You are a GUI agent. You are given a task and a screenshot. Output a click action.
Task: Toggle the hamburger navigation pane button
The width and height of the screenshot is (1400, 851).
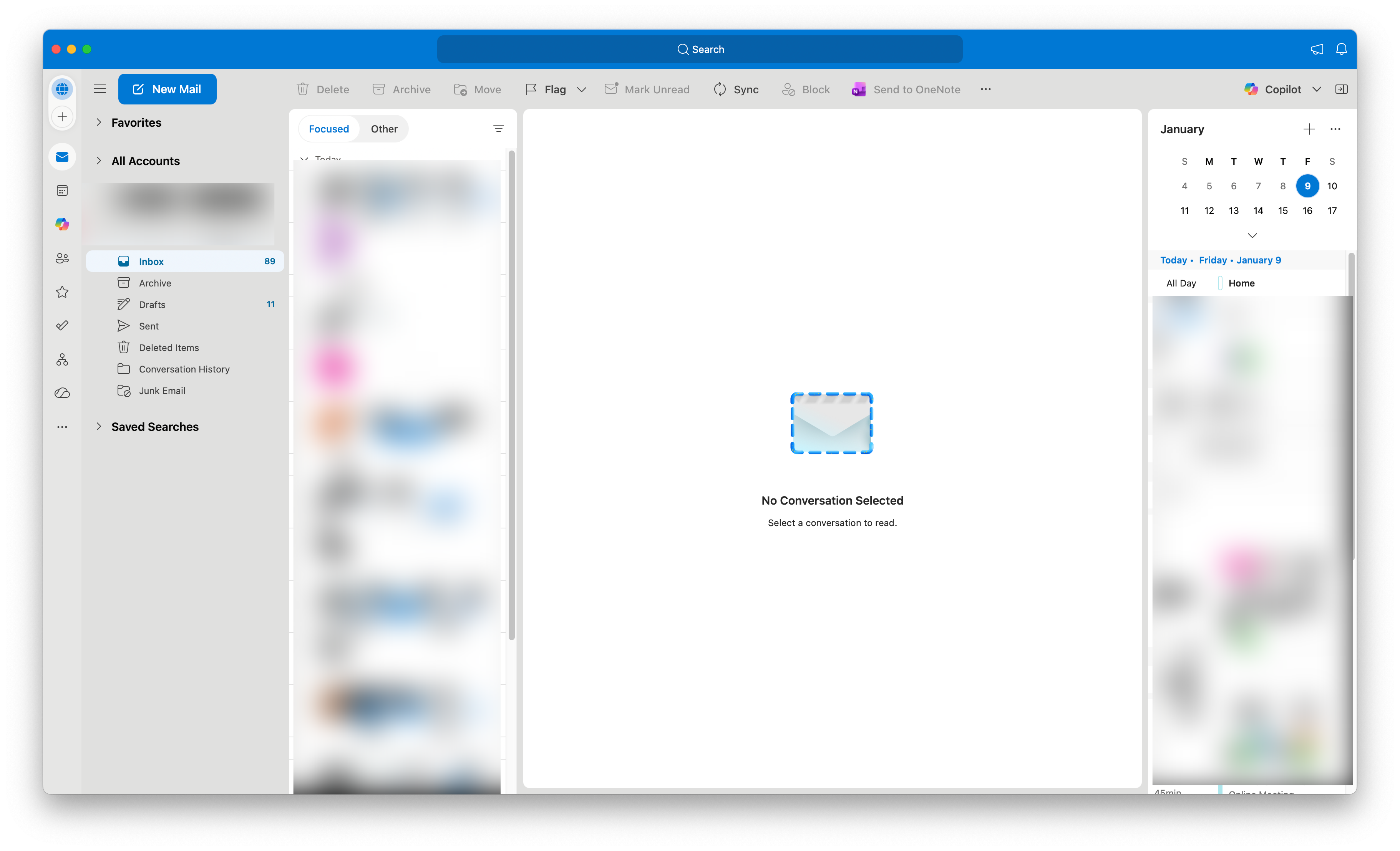pos(100,89)
